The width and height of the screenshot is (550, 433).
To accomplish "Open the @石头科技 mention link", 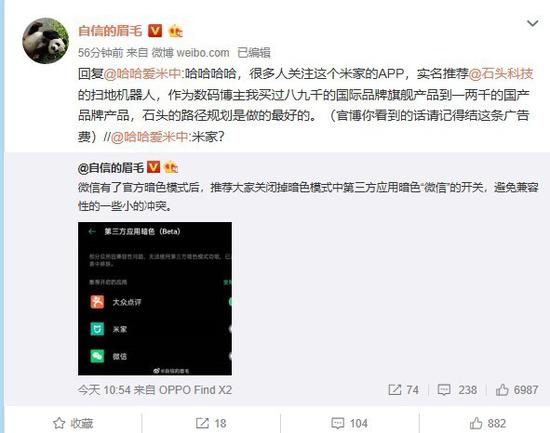I will click(x=501, y=74).
